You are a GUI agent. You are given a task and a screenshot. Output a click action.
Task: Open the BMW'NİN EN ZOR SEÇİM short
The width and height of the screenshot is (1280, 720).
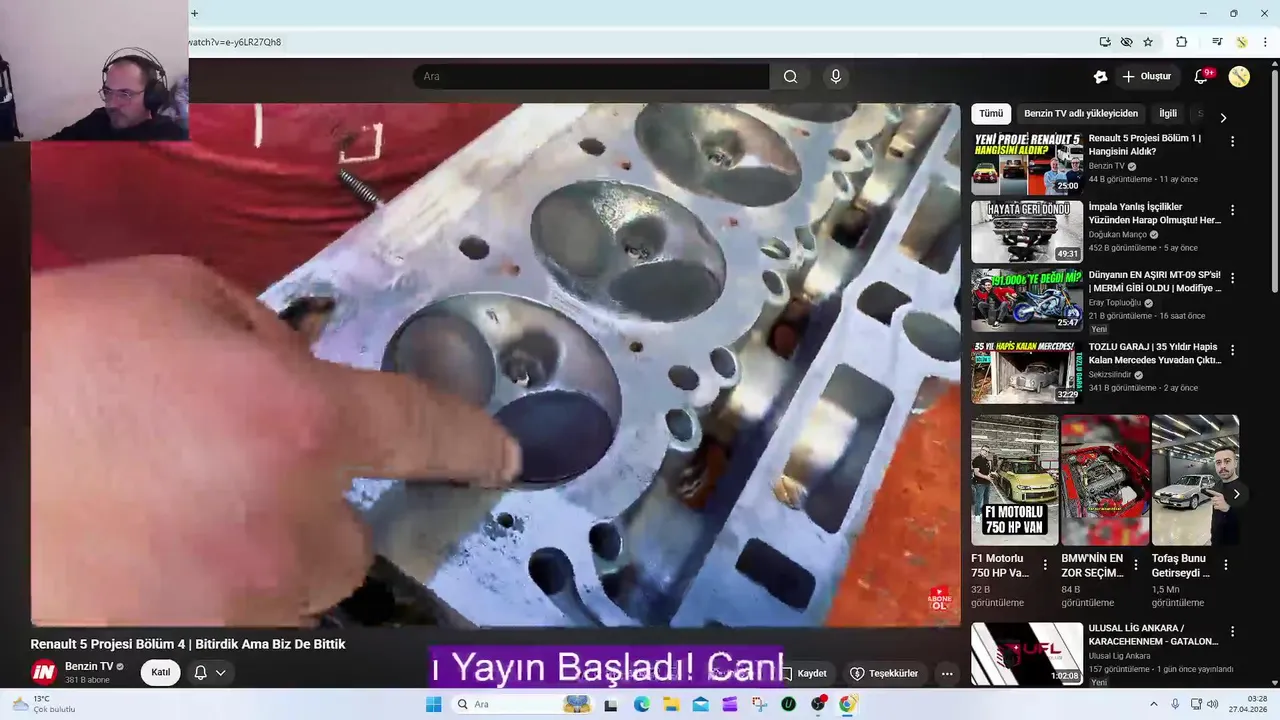1105,480
